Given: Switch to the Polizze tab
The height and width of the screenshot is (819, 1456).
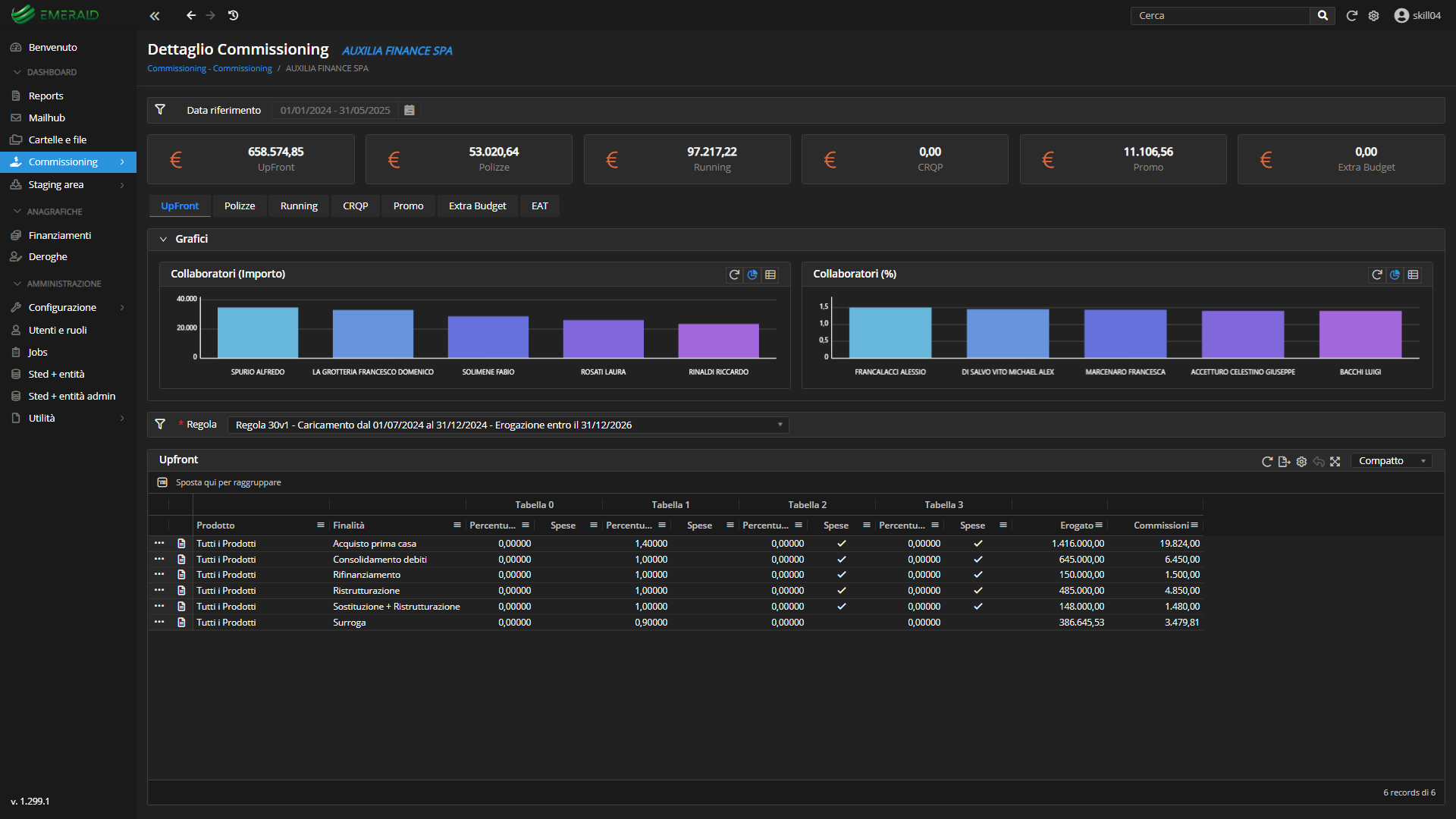Looking at the screenshot, I should coord(240,206).
